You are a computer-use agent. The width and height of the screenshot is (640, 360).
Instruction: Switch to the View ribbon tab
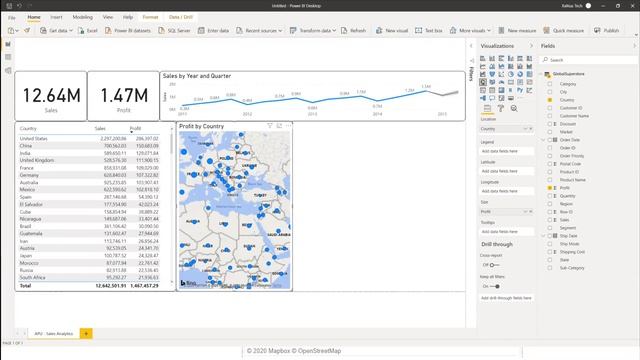point(108,17)
